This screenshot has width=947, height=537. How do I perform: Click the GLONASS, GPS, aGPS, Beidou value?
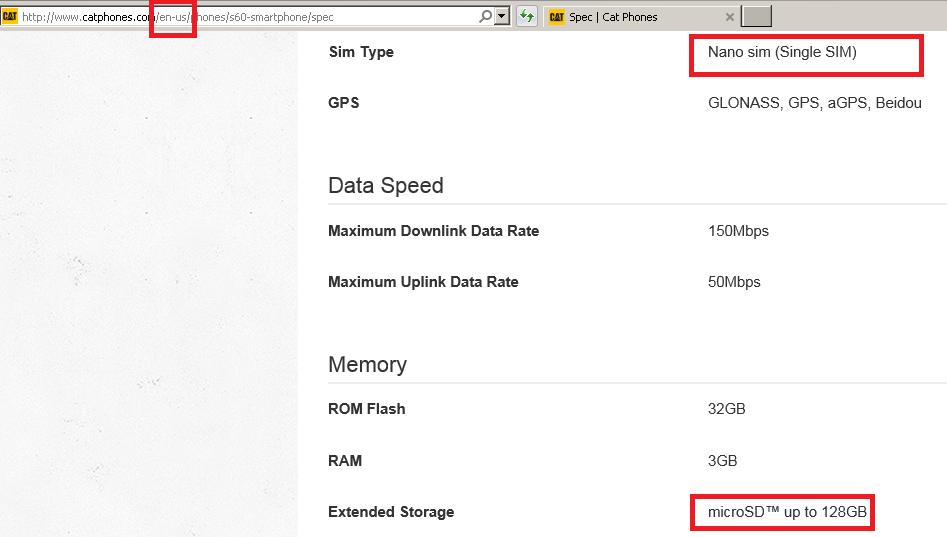point(814,103)
